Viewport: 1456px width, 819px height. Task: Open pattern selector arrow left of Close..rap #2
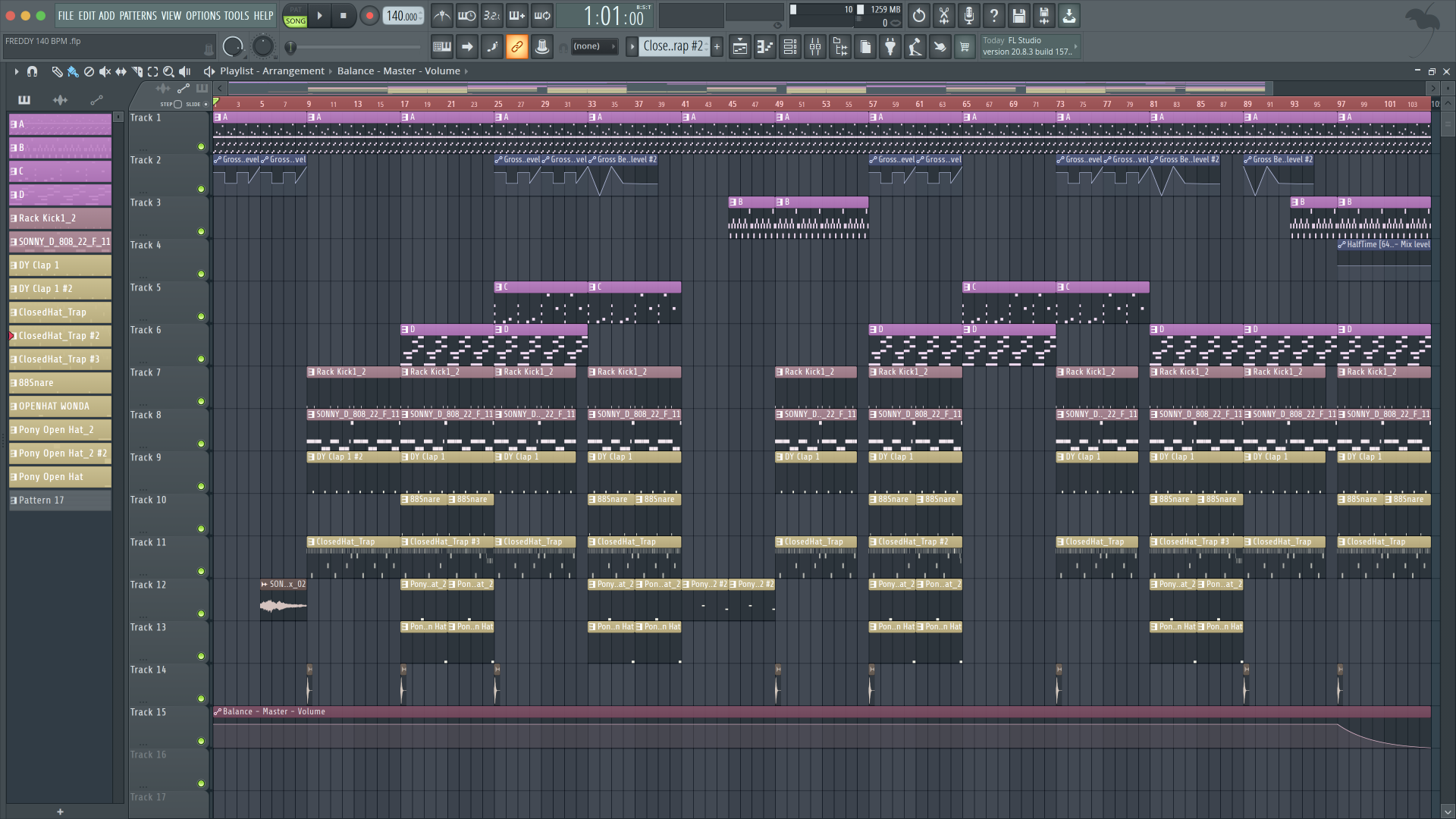click(632, 47)
